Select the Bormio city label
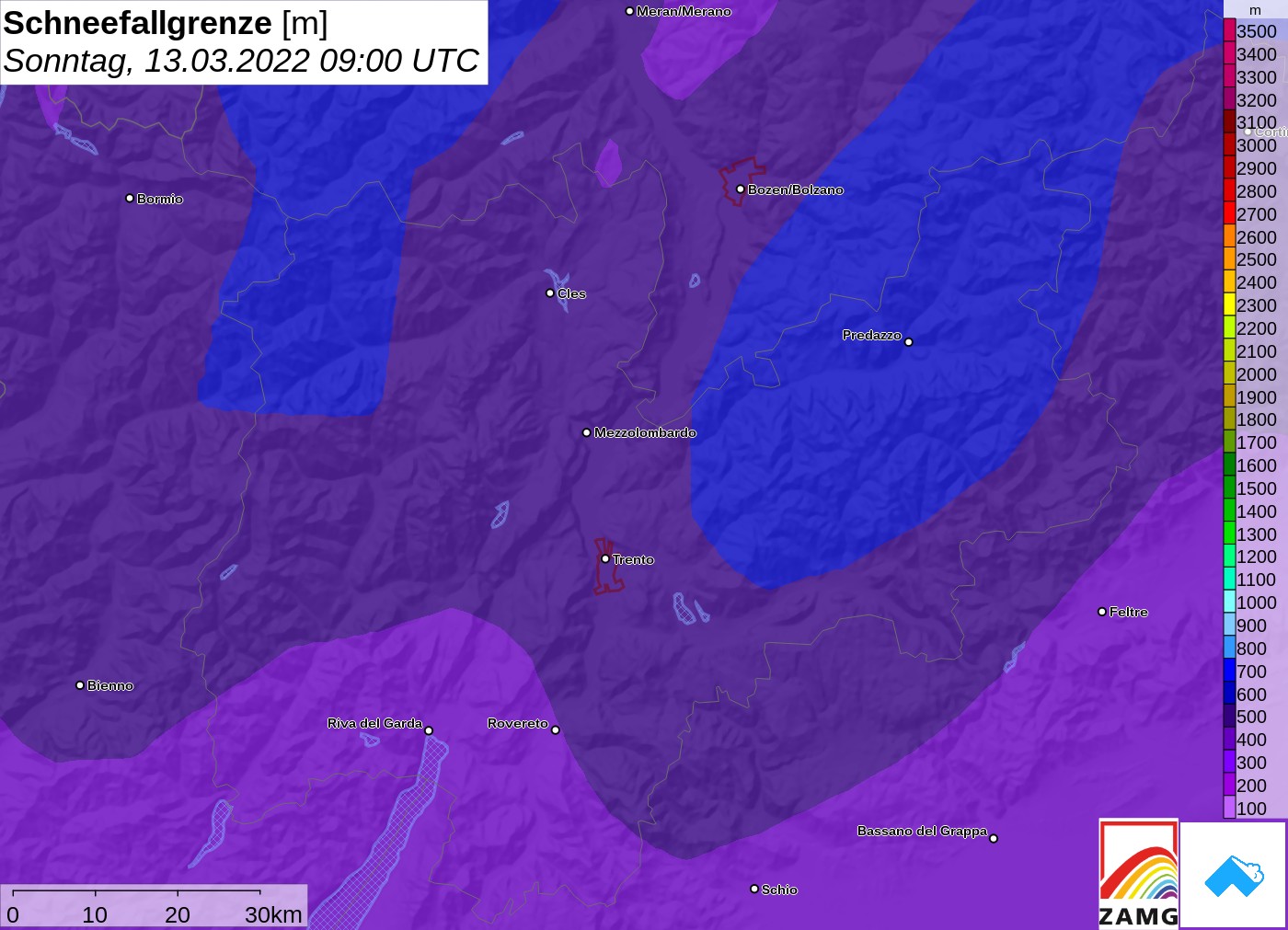 click(x=160, y=199)
